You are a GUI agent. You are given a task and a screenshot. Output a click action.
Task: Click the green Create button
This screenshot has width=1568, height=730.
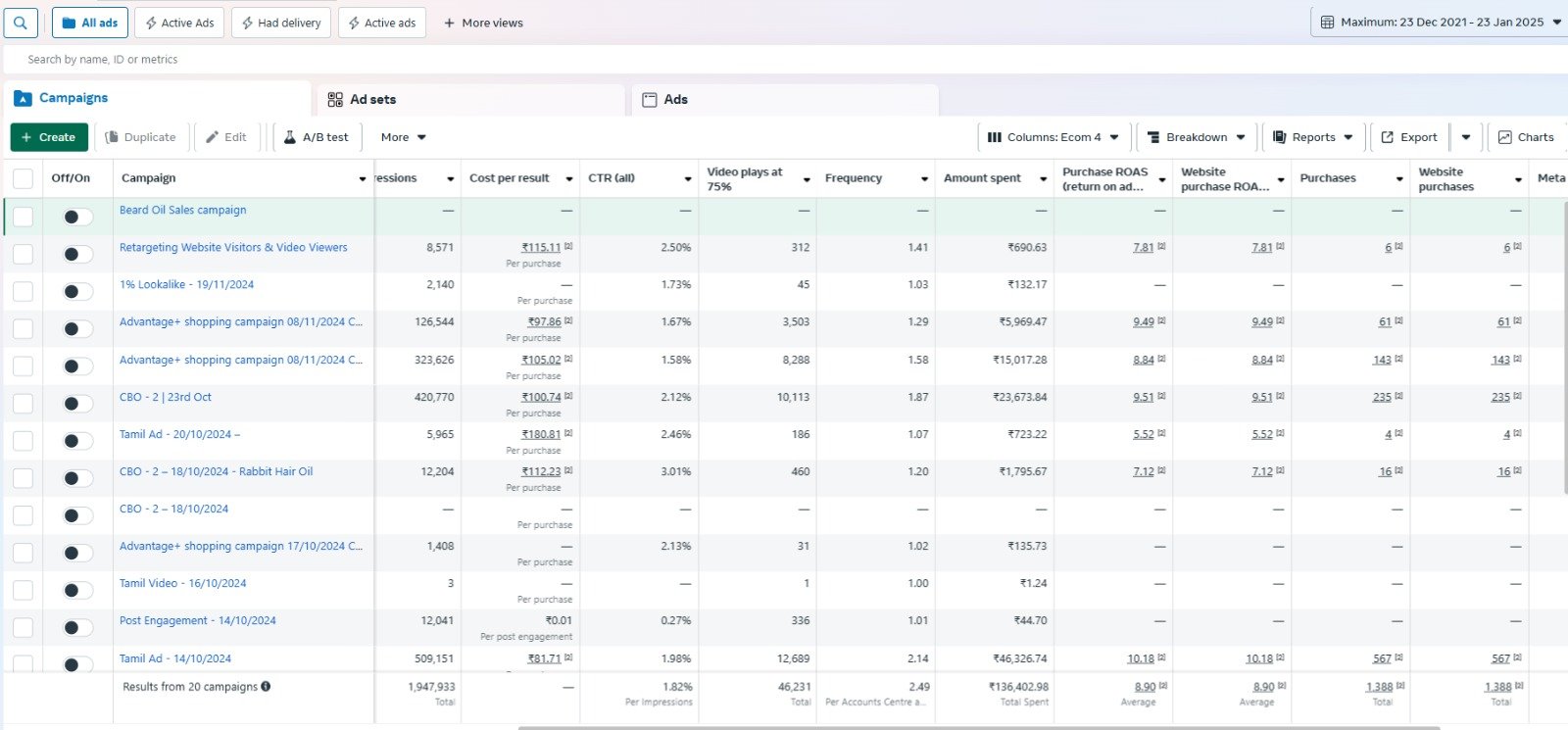pyautogui.click(x=49, y=137)
